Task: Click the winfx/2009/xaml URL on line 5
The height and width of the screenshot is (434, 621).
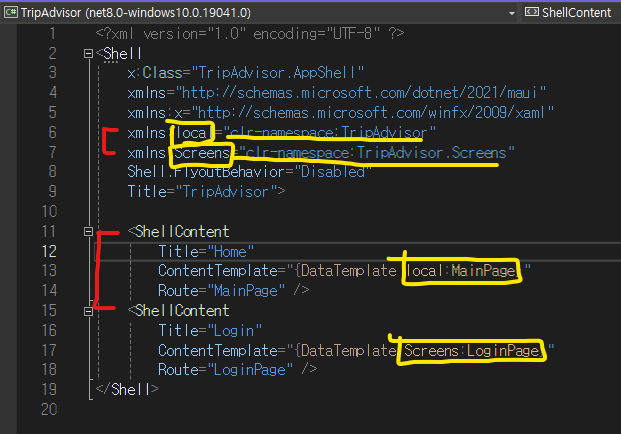Action: click(x=371, y=113)
